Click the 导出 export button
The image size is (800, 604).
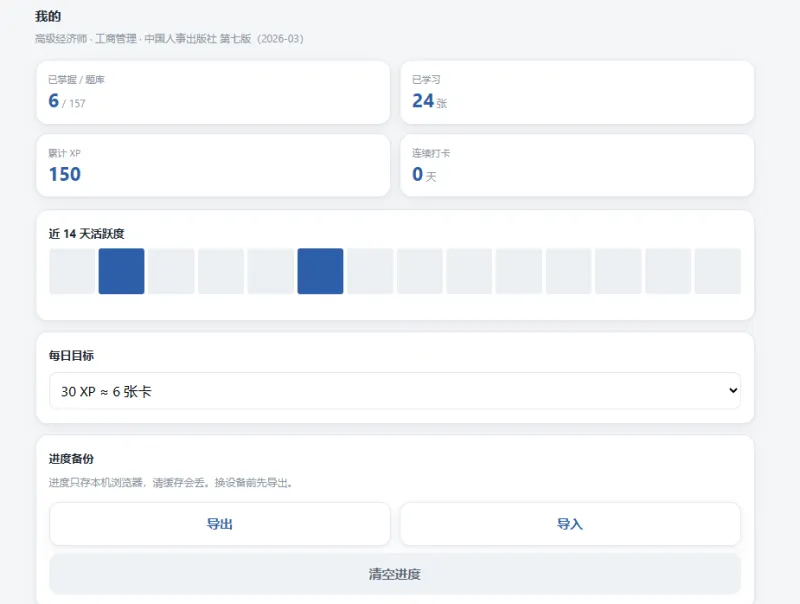coord(220,524)
